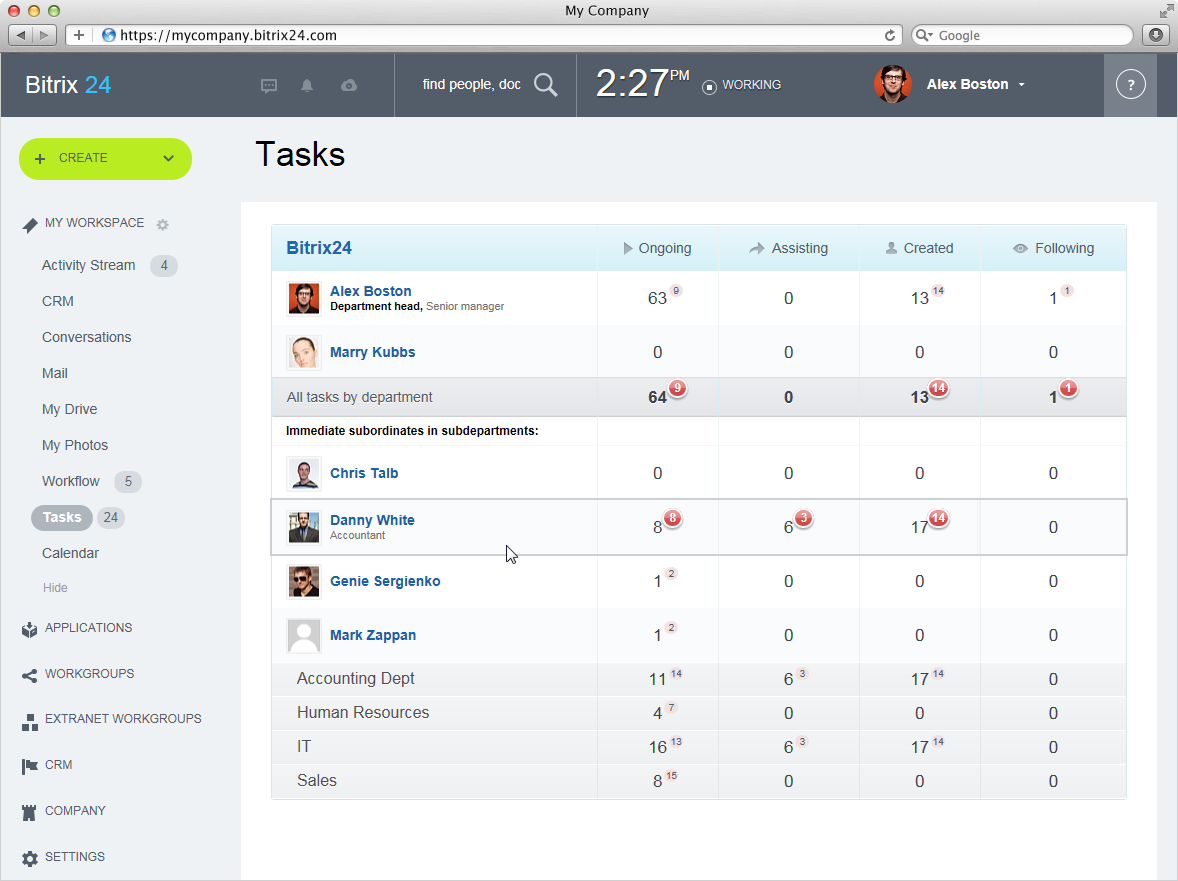The width and height of the screenshot is (1178, 881).
Task: Click Danny White's red 8 ongoing badge
Action: coord(672,518)
